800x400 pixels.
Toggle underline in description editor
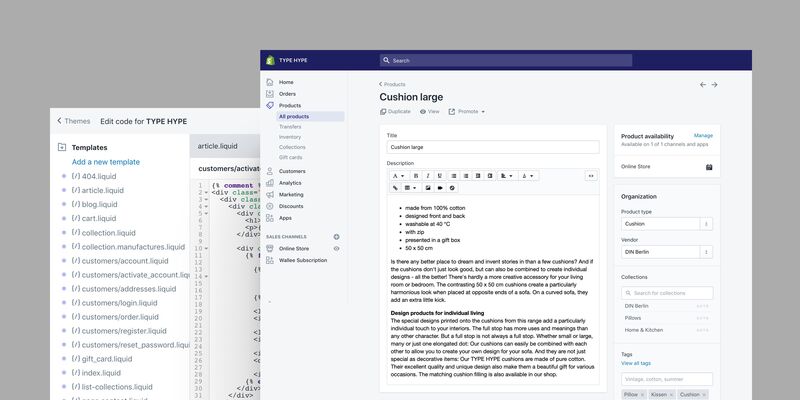(440, 176)
